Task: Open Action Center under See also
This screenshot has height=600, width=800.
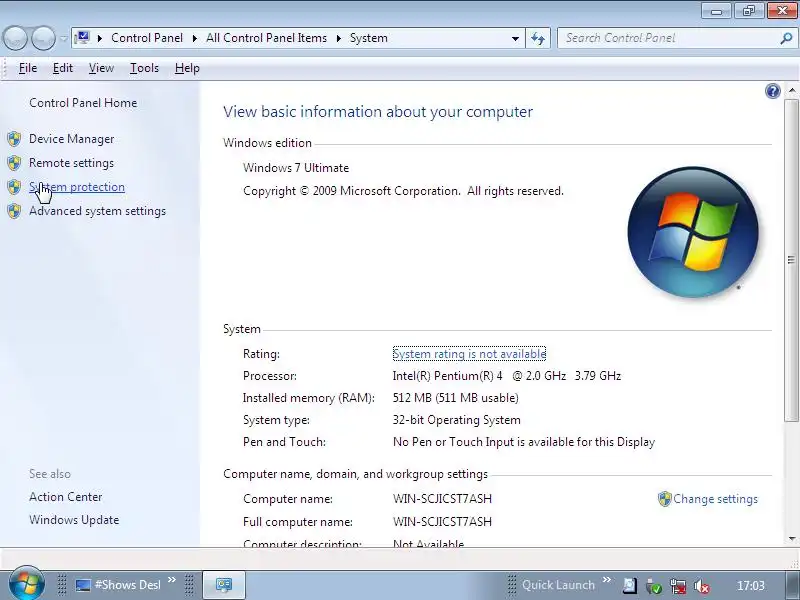Action: pos(65,496)
